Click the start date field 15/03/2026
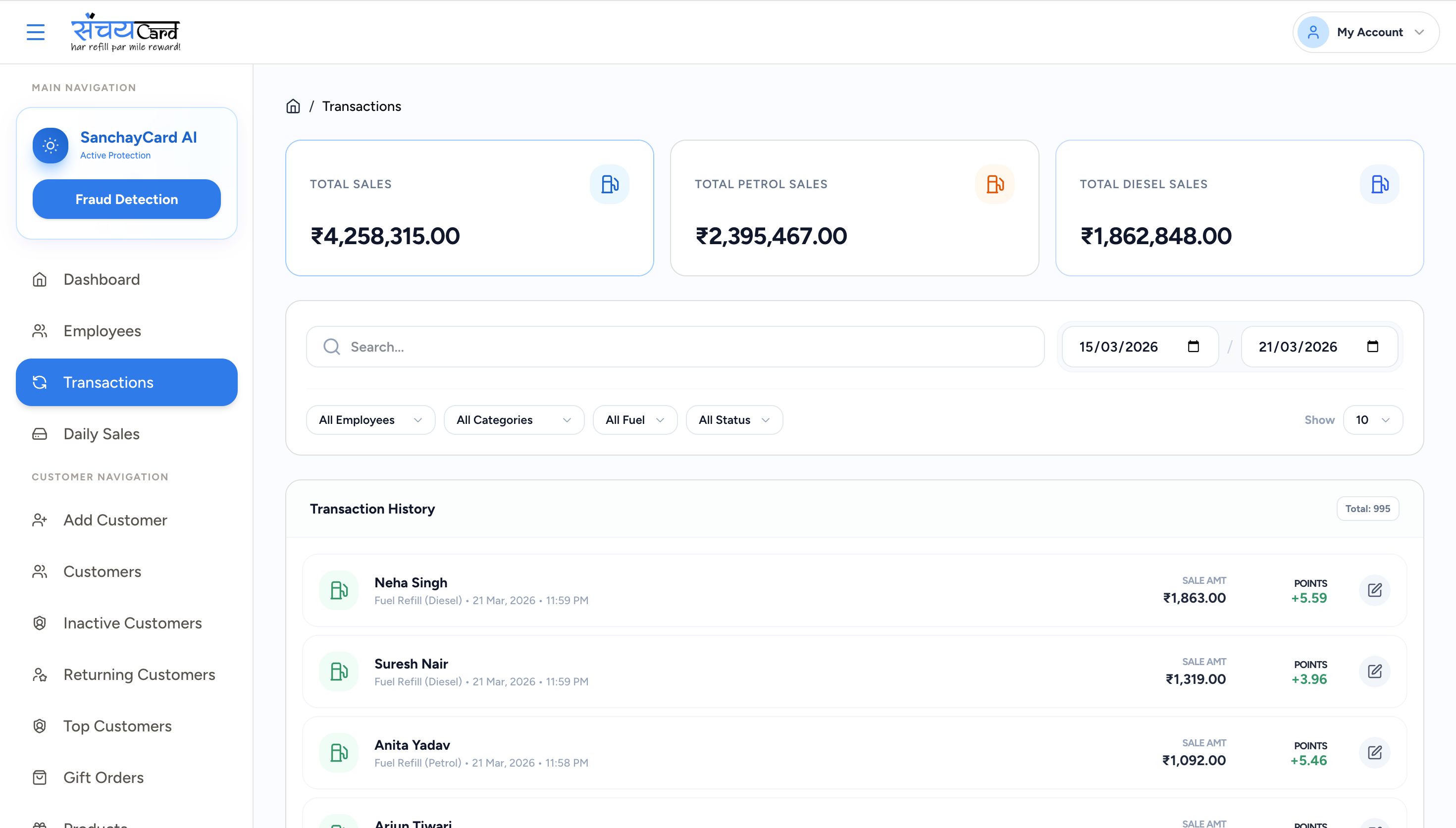 1140,347
